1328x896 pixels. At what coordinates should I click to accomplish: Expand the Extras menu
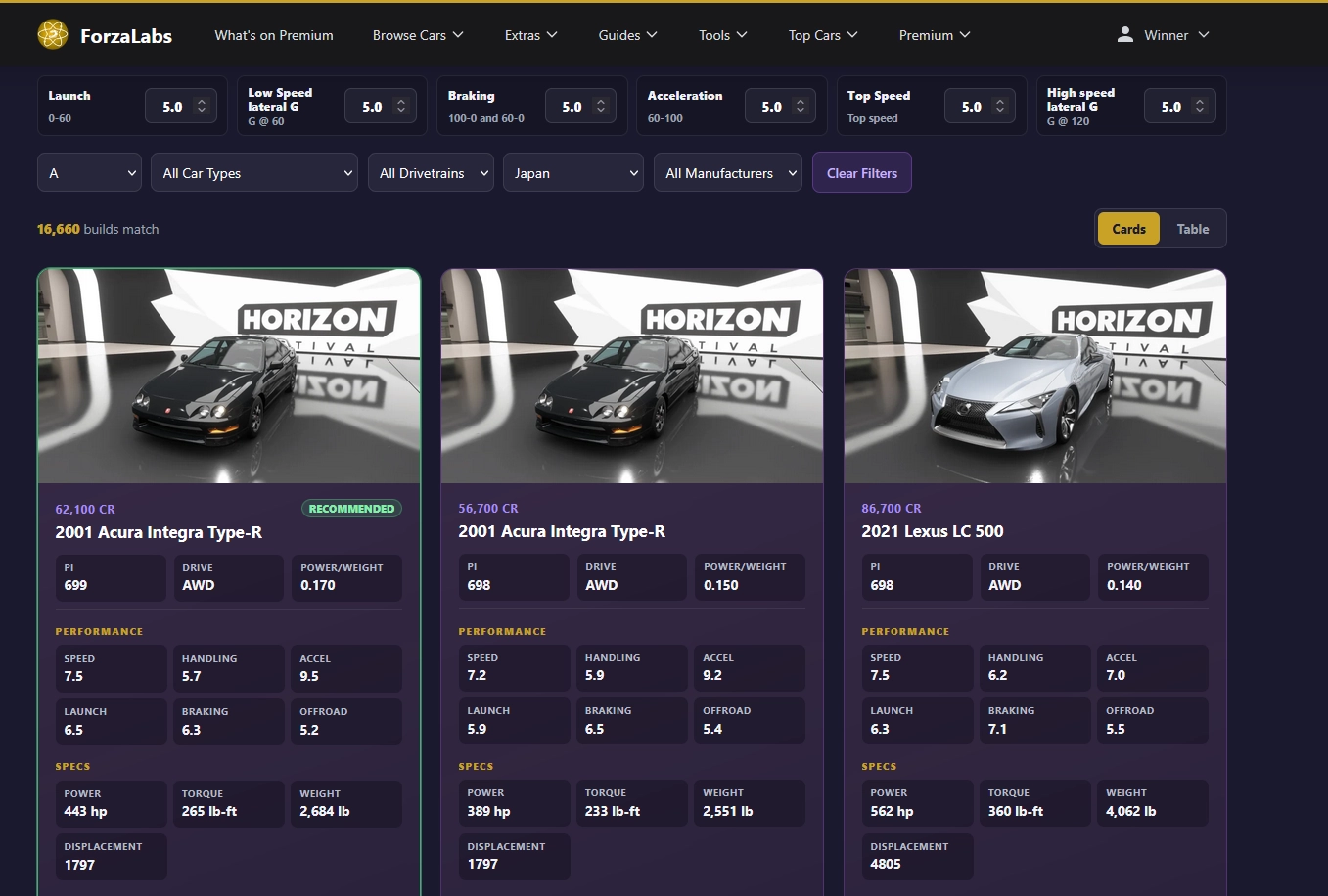(x=530, y=35)
